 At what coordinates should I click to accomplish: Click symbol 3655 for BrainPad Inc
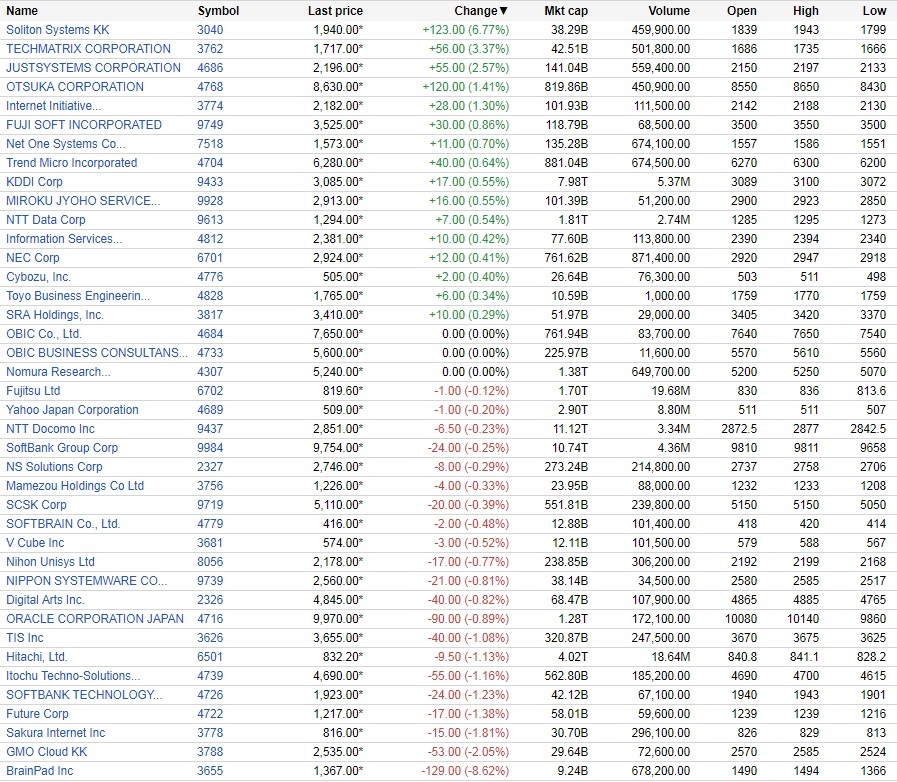coord(210,771)
